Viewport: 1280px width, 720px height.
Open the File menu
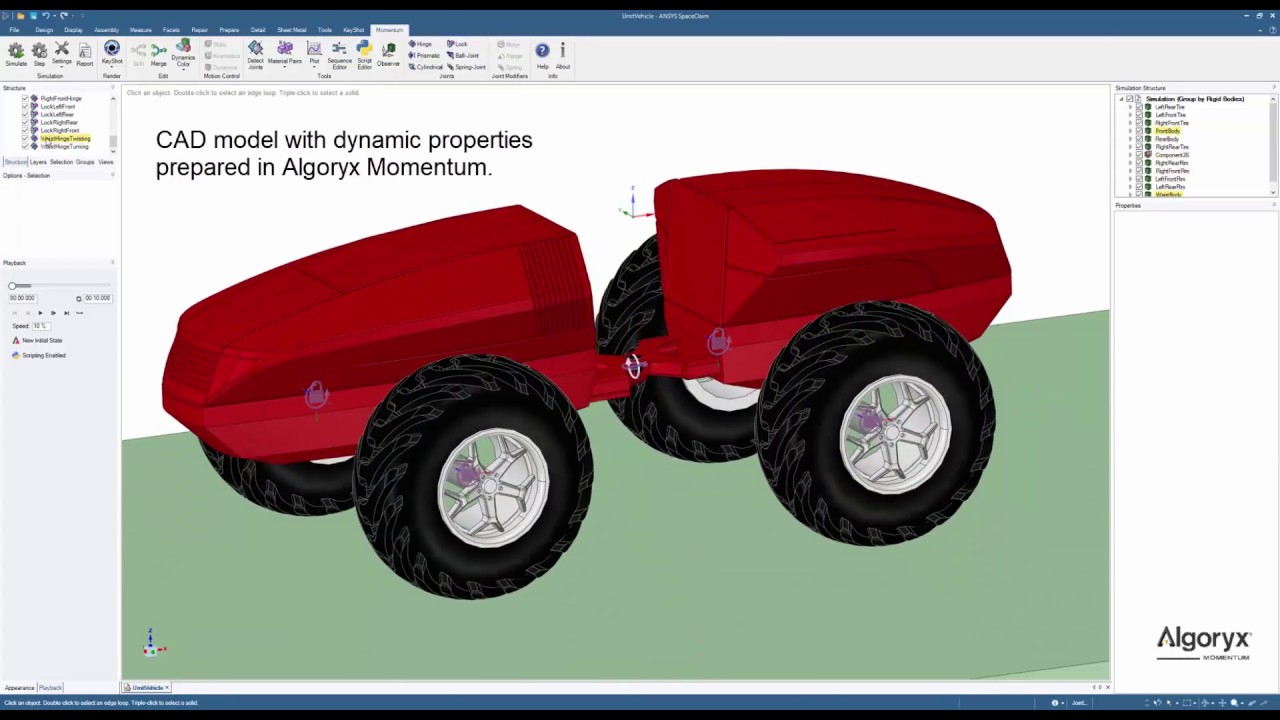point(14,30)
